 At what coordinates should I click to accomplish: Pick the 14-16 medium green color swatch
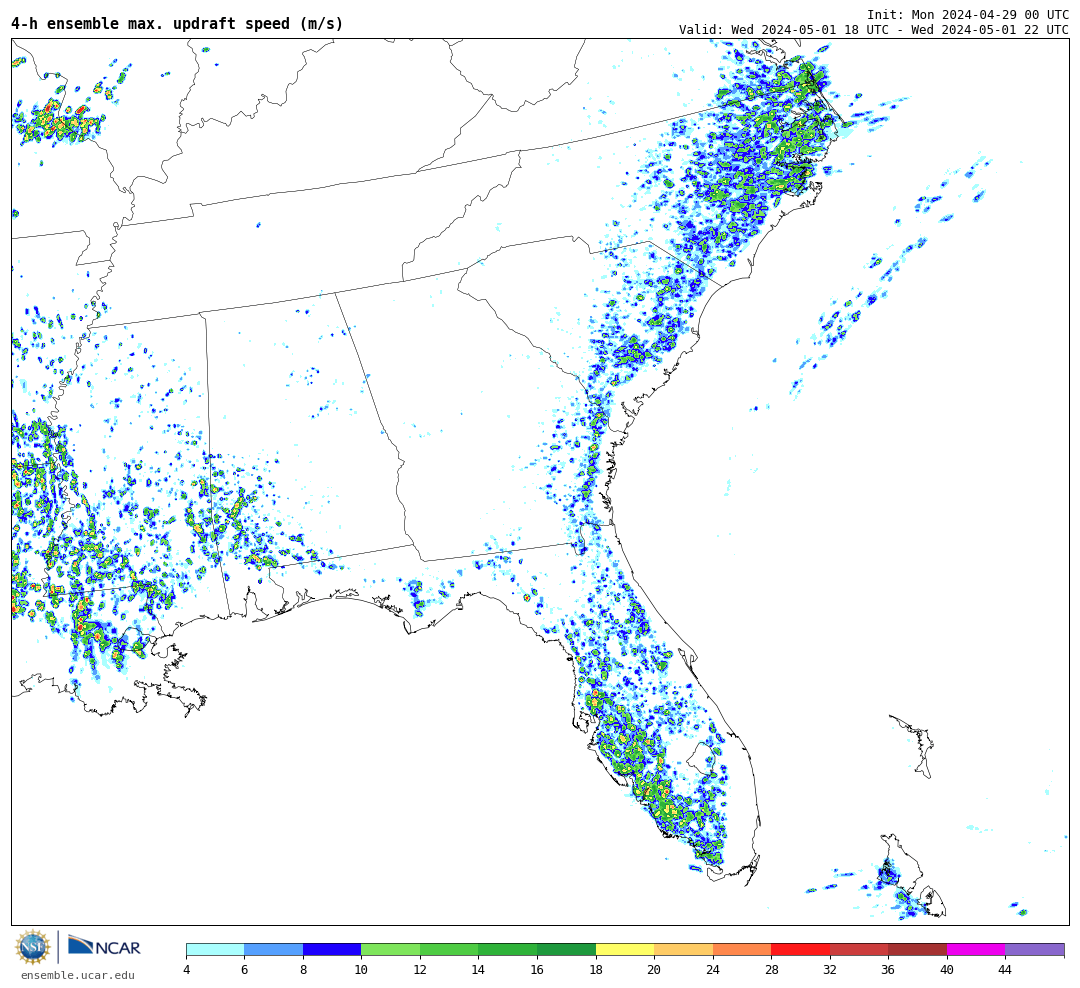click(508, 949)
